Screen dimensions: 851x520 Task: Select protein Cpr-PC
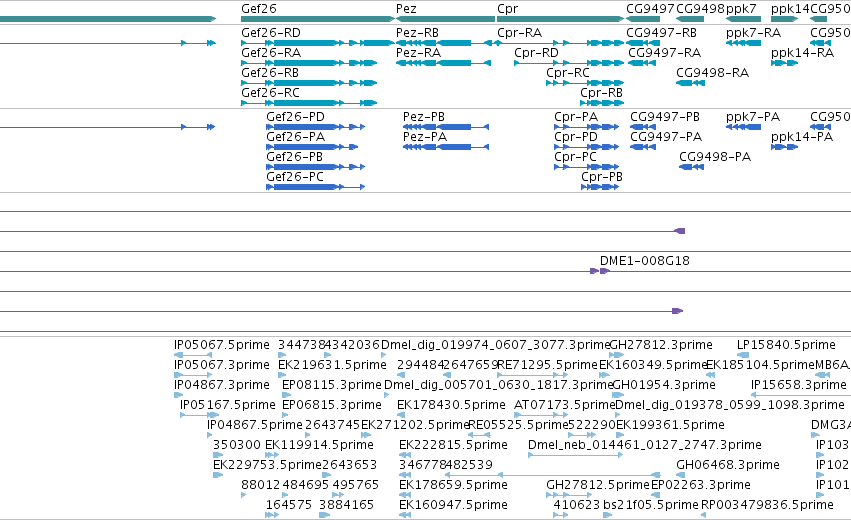click(x=575, y=157)
